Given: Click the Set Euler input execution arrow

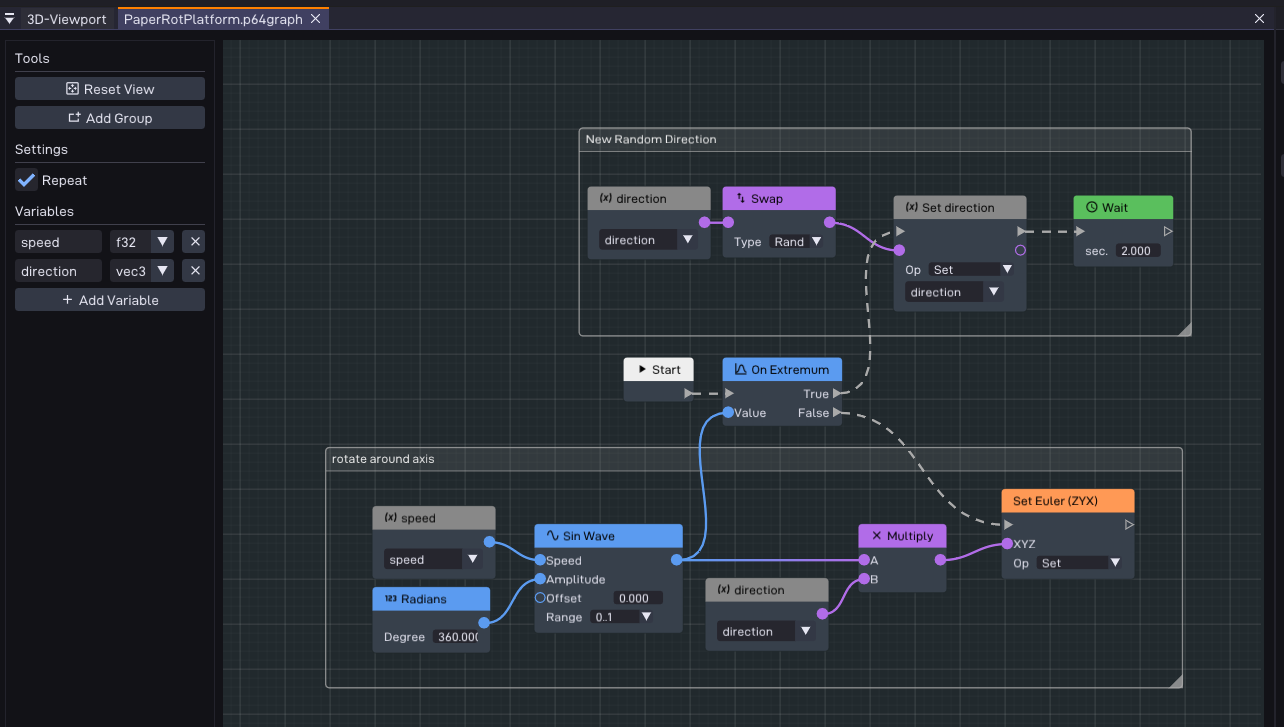Looking at the screenshot, I should 1008,524.
